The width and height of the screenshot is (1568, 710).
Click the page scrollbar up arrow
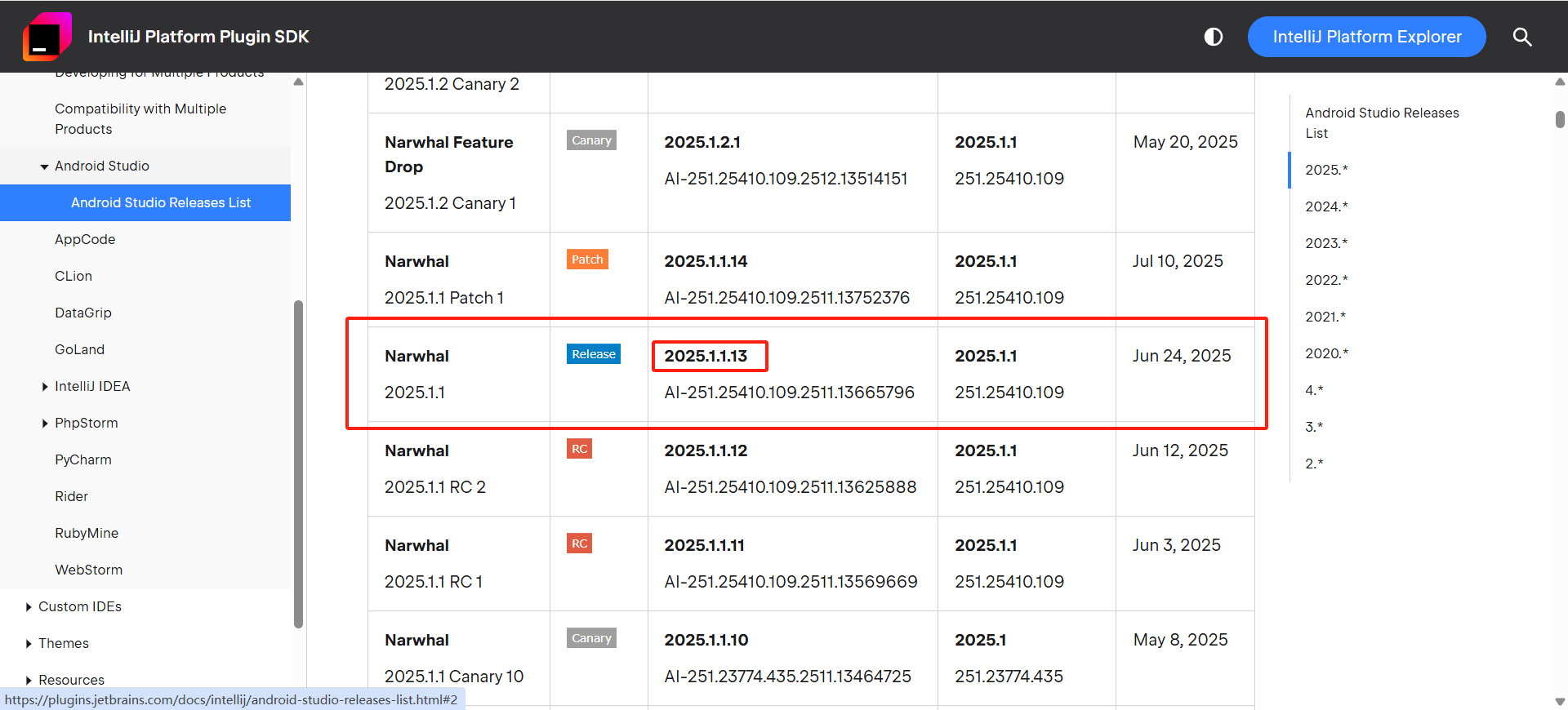click(1560, 82)
